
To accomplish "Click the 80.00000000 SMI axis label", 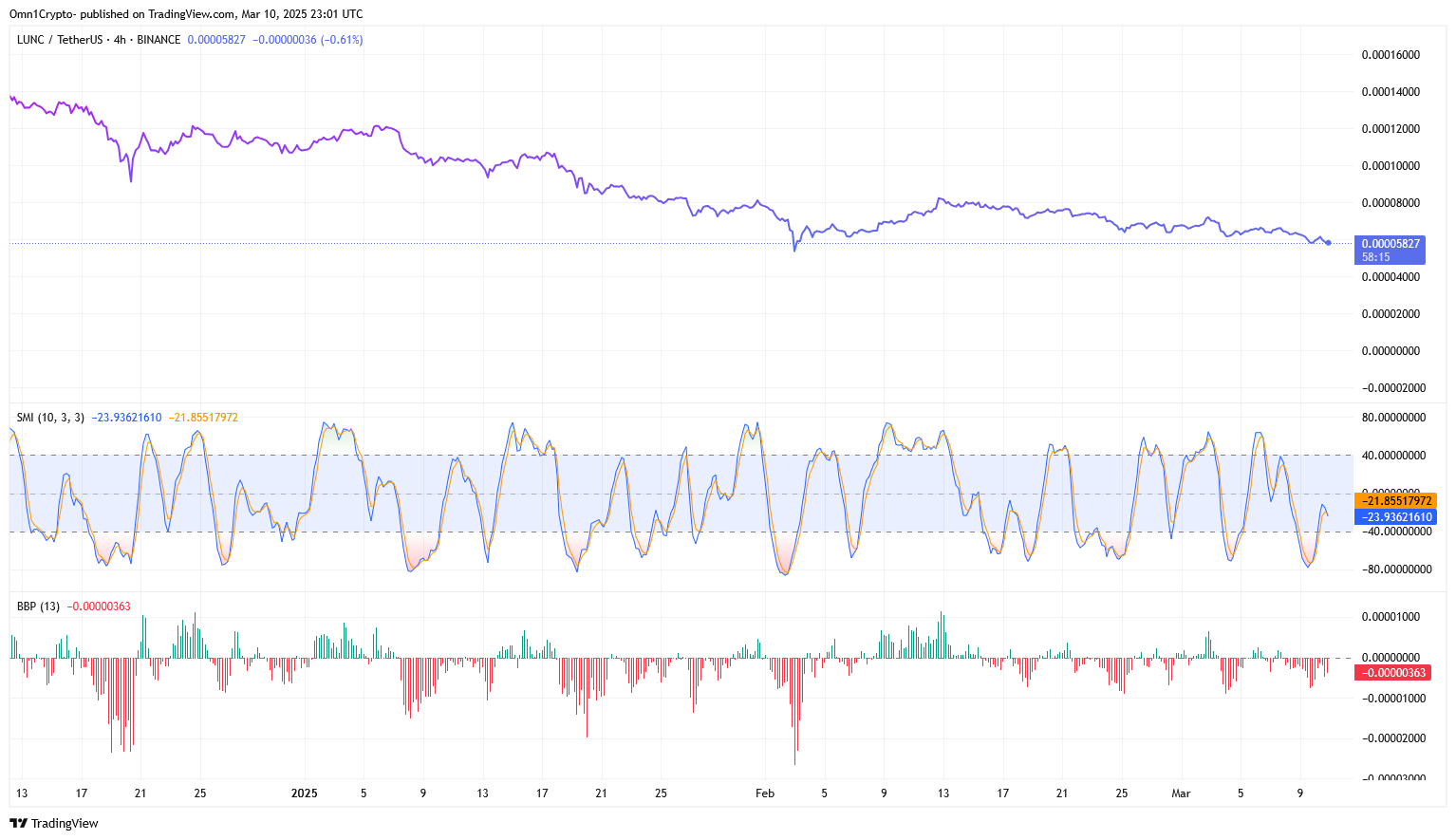I will [x=1393, y=418].
